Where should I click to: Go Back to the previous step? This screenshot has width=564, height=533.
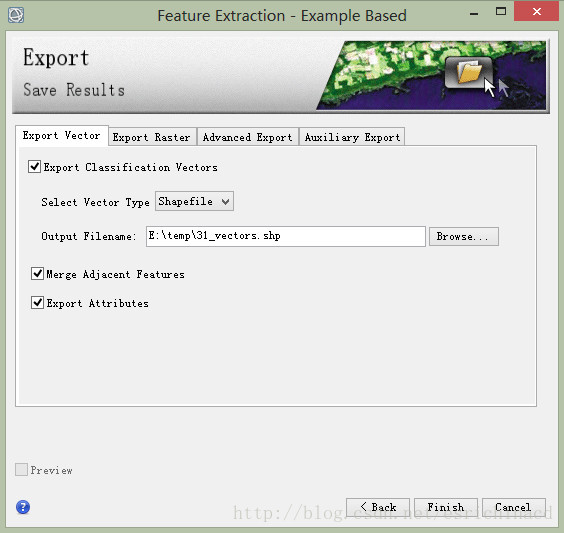coord(378,507)
